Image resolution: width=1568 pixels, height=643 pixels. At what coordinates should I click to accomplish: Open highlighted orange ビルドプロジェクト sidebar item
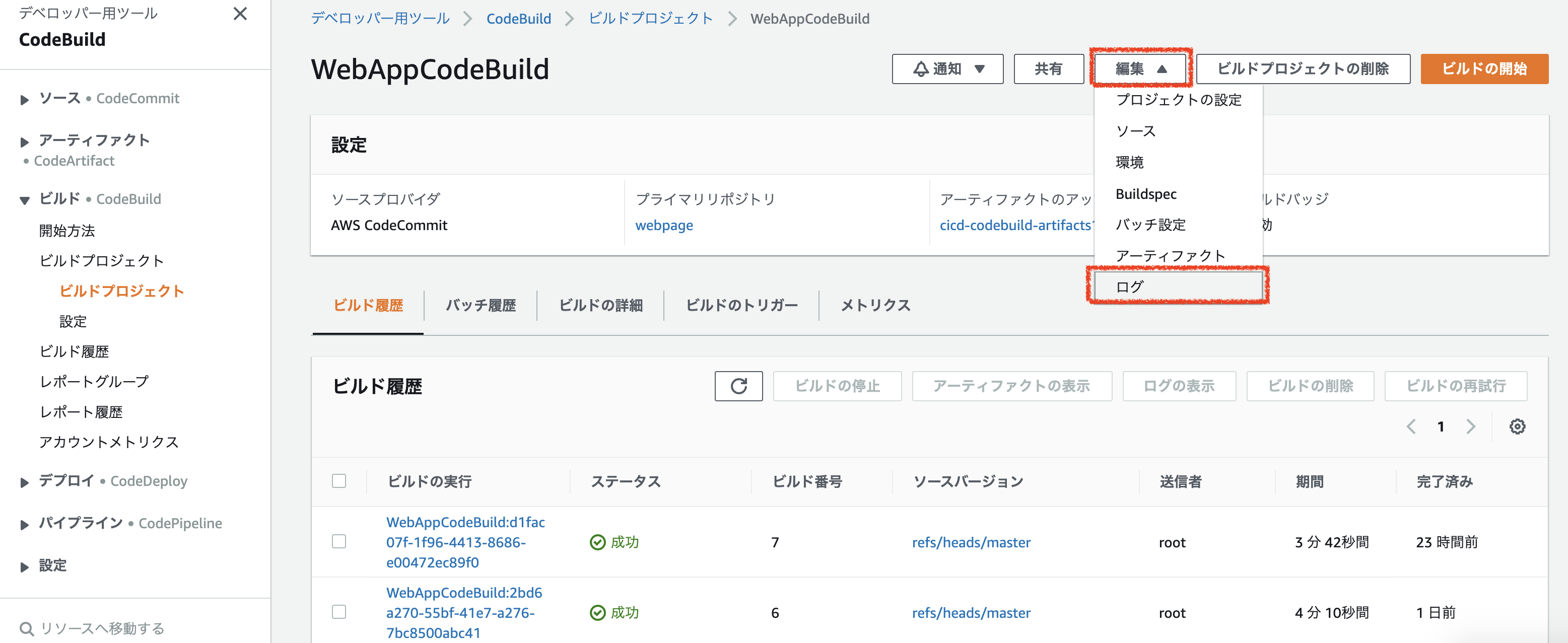click(x=121, y=291)
